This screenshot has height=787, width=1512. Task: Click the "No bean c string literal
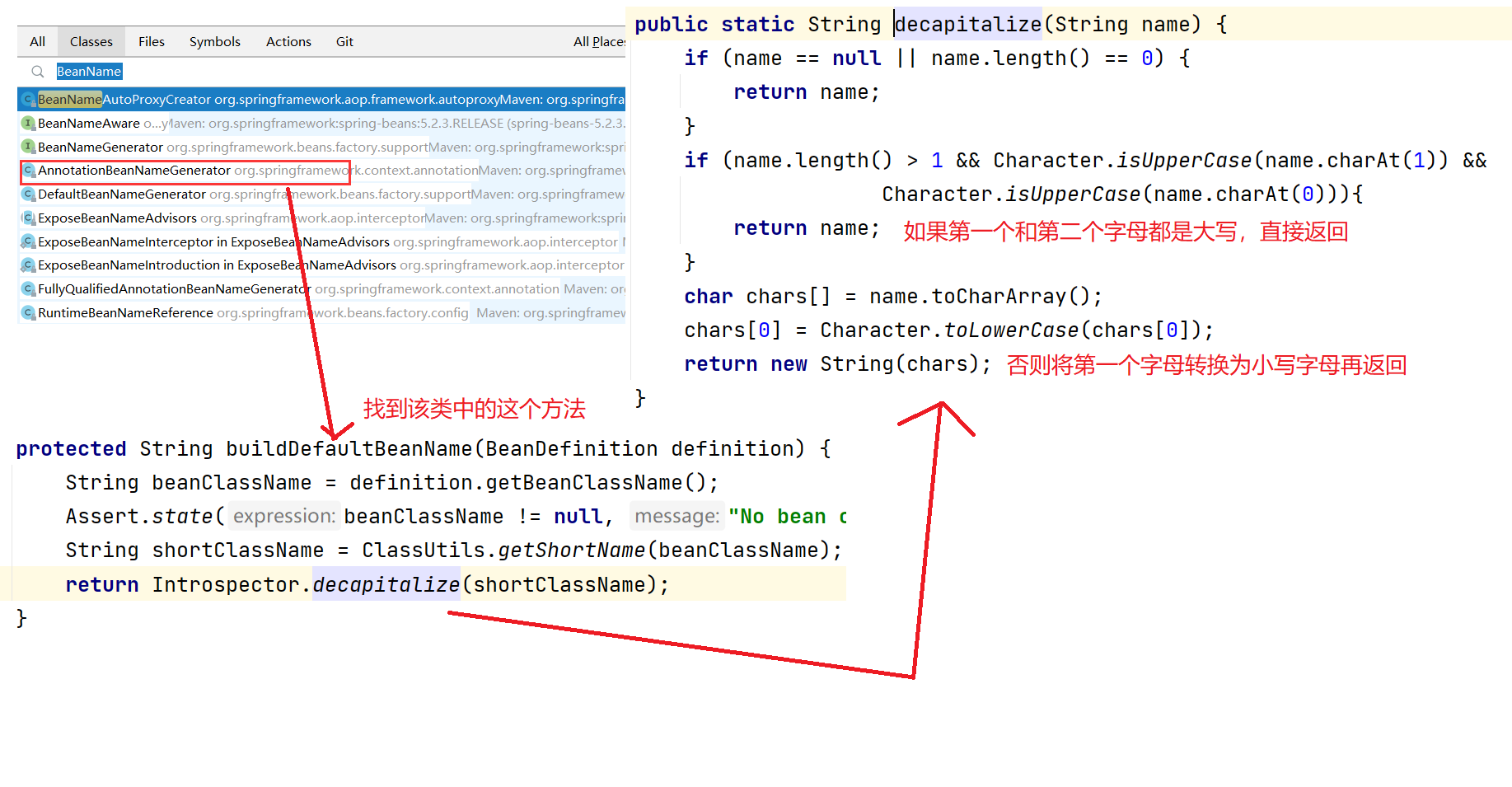pyautogui.click(x=788, y=516)
